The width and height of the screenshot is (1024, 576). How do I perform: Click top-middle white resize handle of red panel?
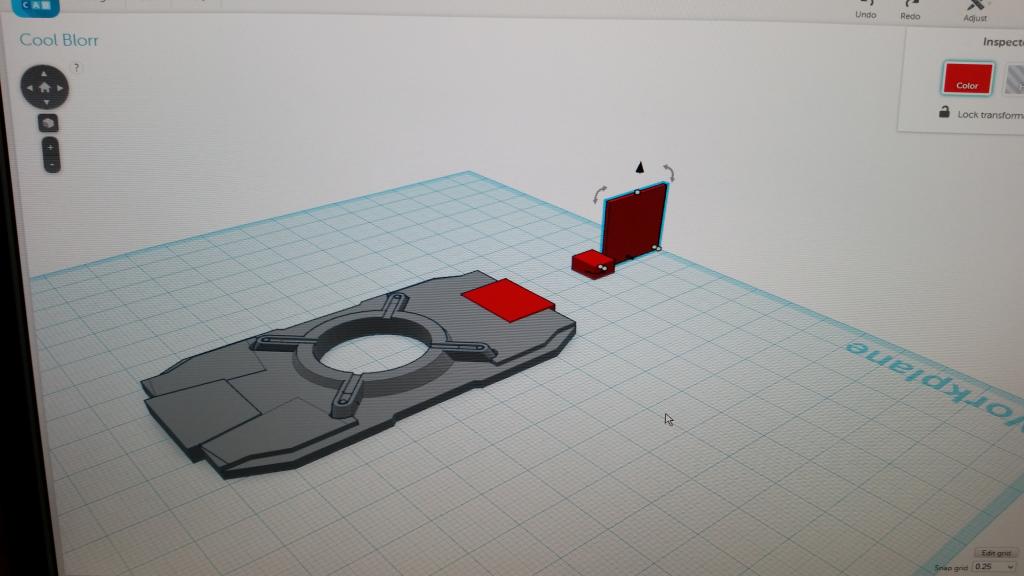point(637,192)
